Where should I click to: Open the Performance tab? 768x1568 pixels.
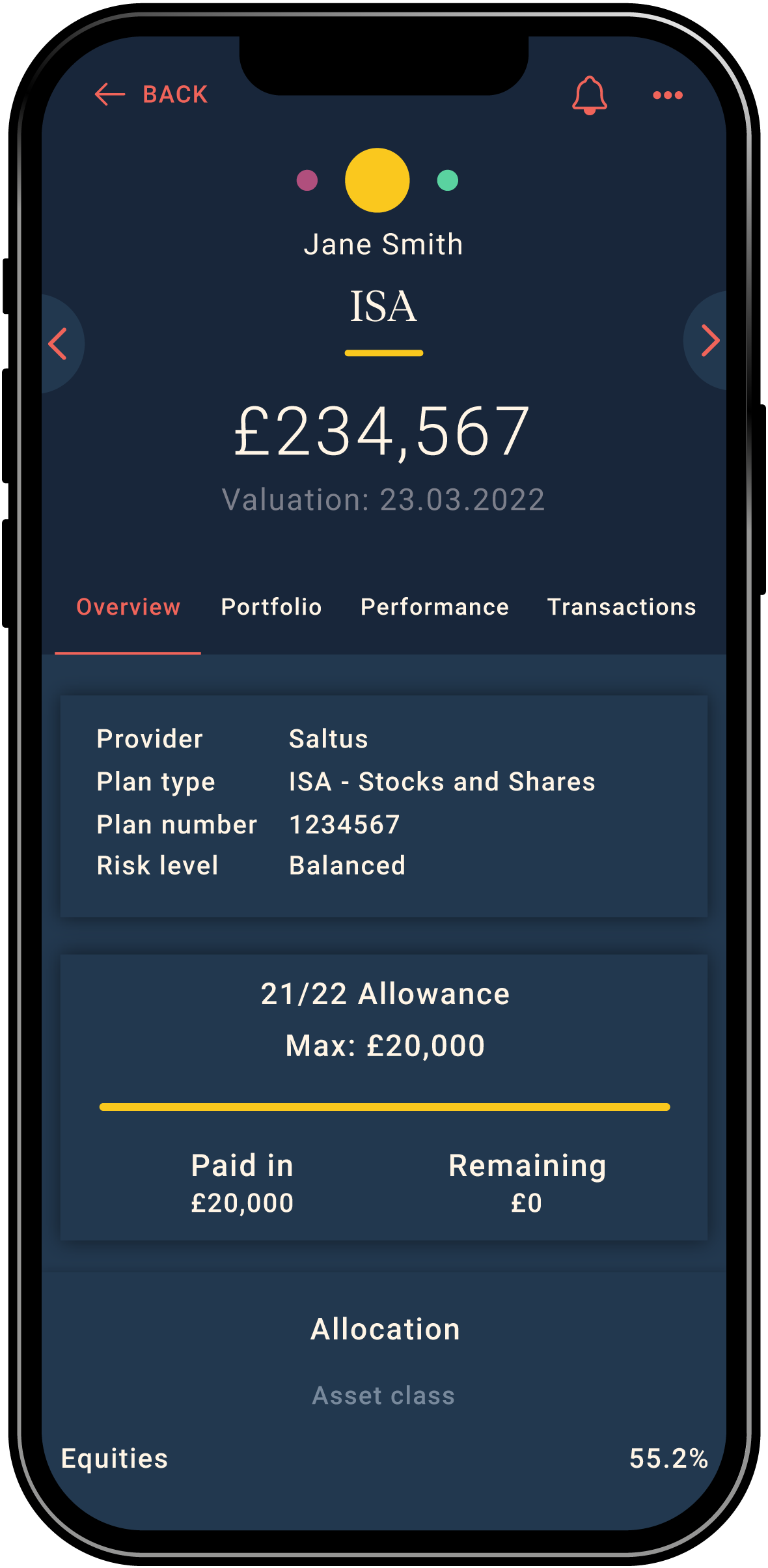click(x=435, y=607)
